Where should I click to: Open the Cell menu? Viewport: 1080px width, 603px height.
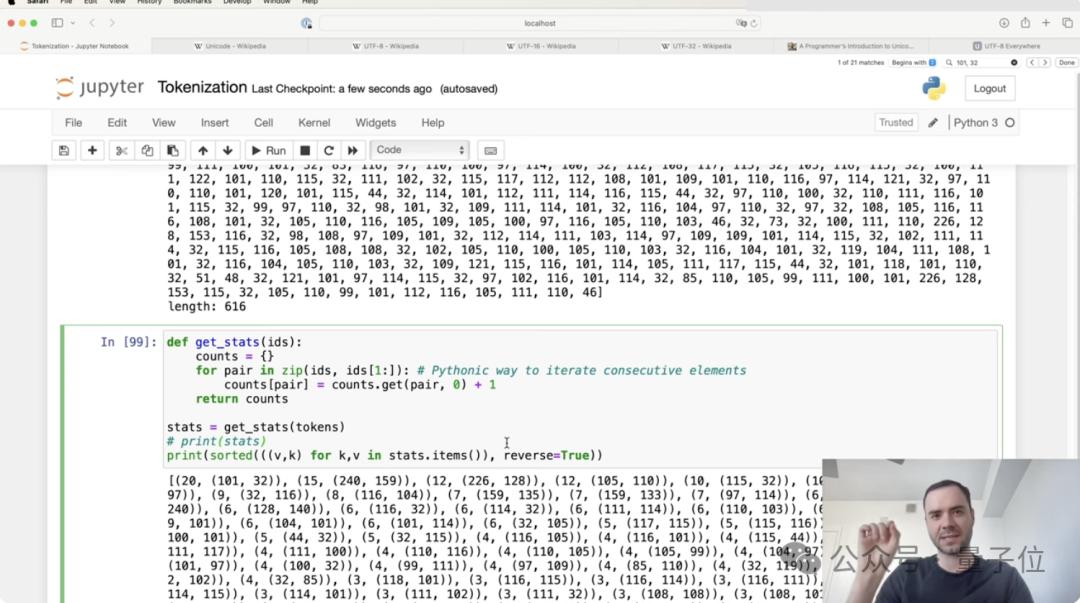pos(263,122)
